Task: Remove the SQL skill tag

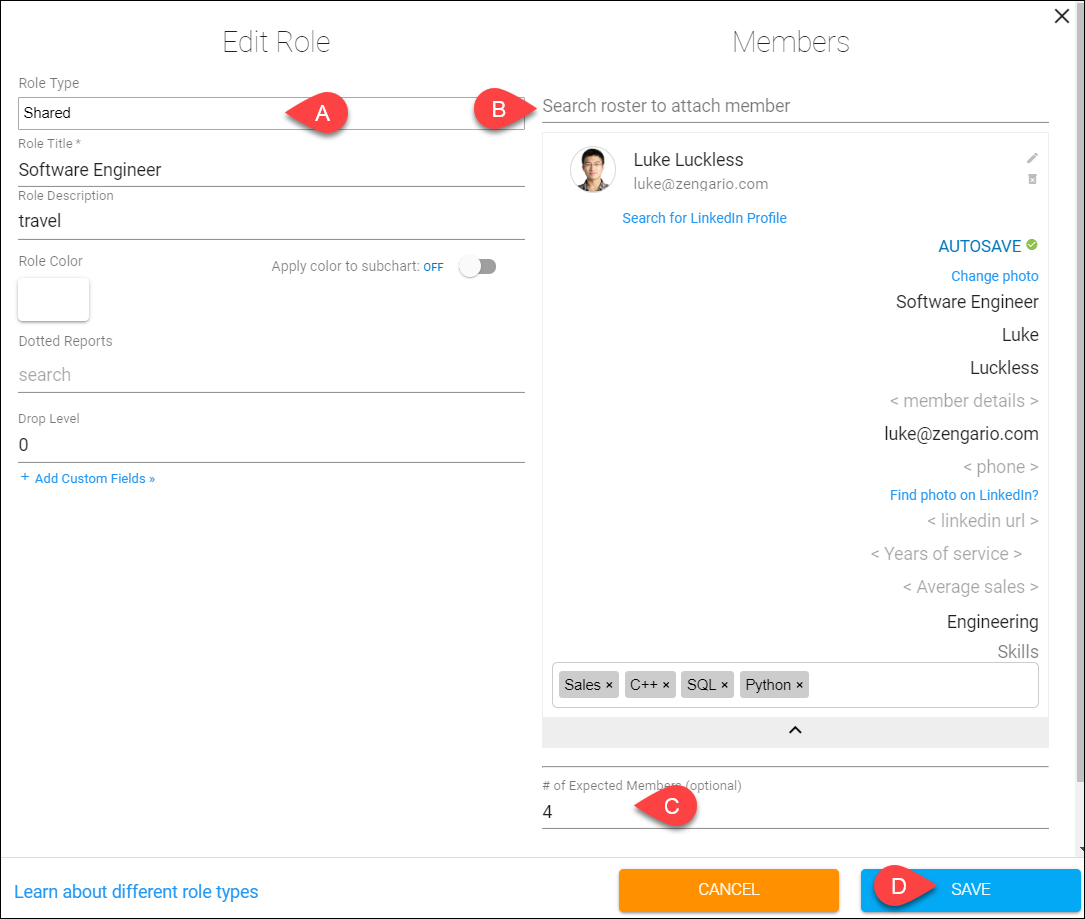Action: coord(724,685)
